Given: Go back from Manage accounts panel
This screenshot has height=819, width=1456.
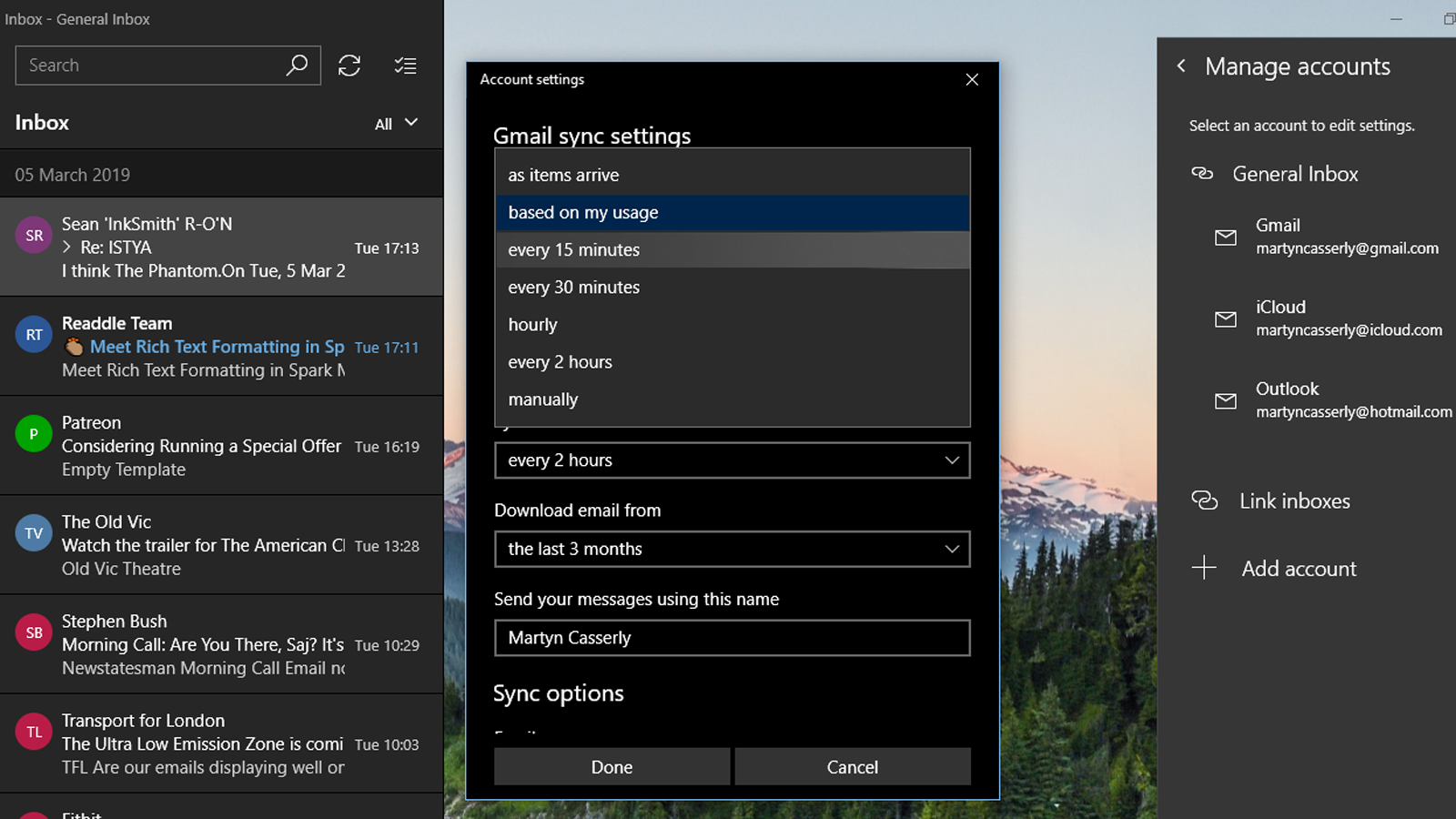Looking at the screenshot, I should coord(1181,66).
